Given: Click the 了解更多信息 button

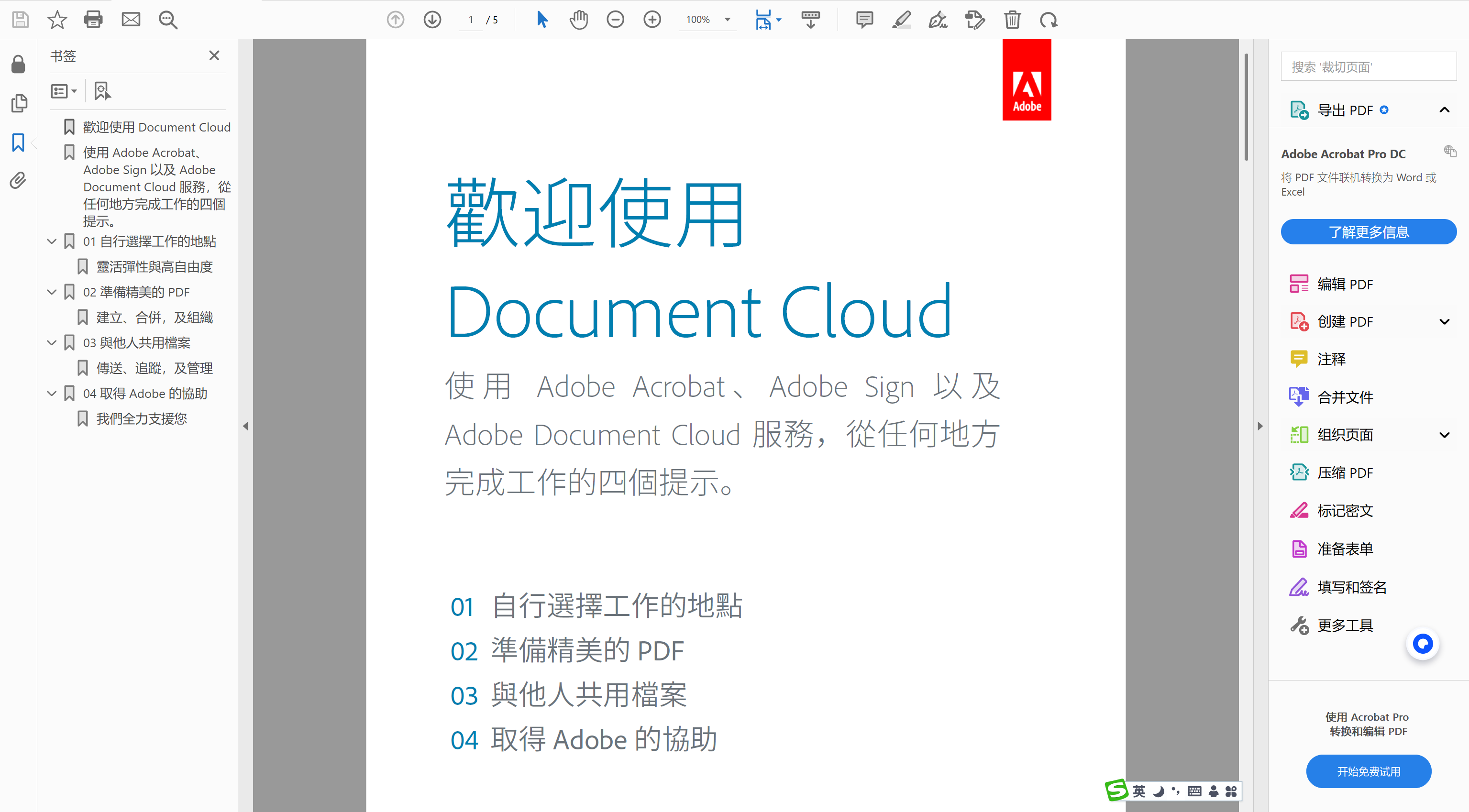Looking at the screenshot, I should point(1368,231).
